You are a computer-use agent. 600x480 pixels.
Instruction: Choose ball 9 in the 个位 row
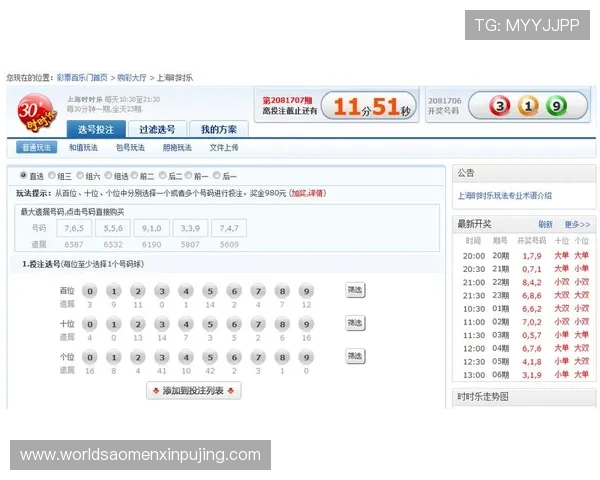coord(306,357)
